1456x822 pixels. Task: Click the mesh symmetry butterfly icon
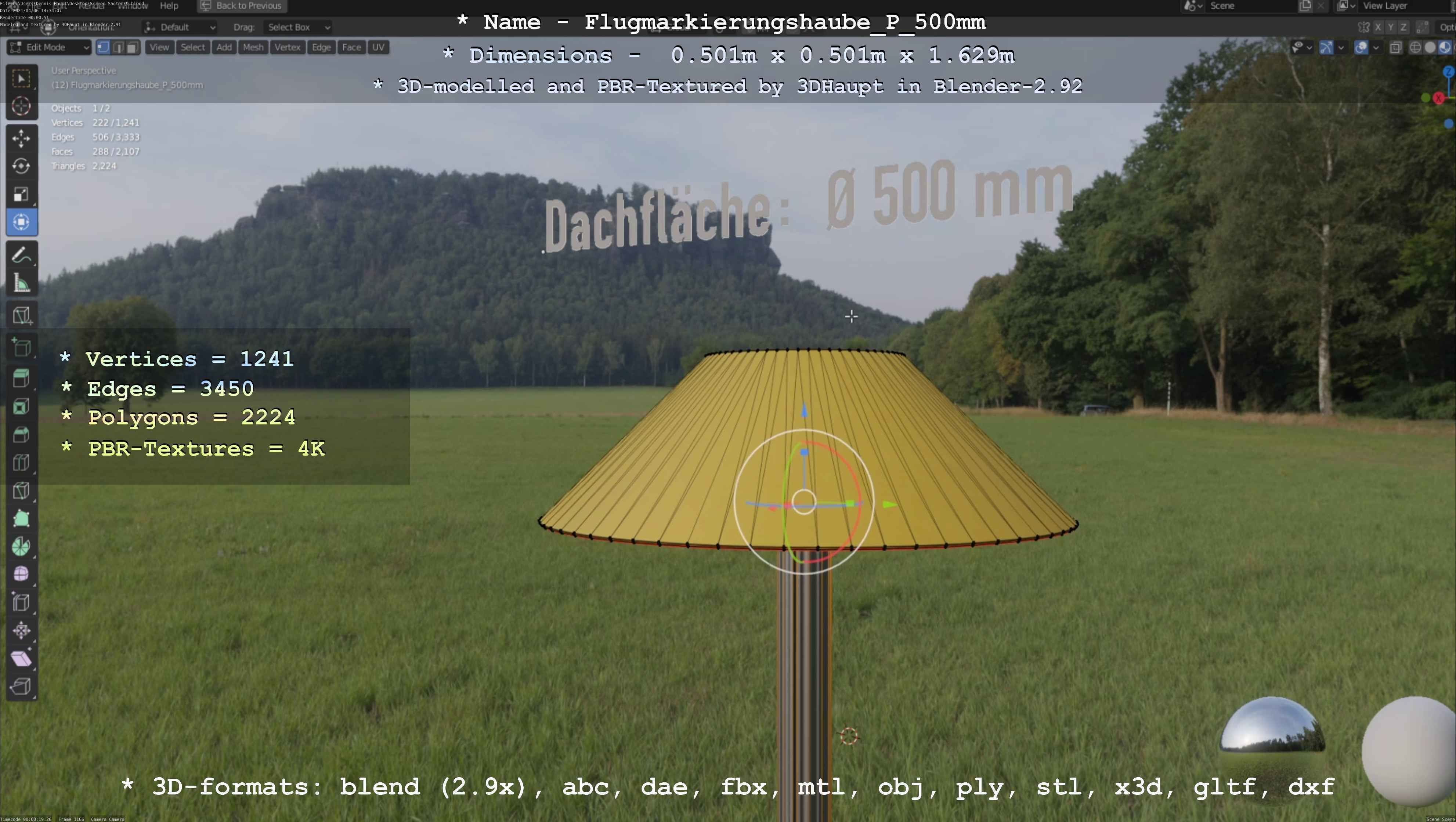coord(1364,27)
